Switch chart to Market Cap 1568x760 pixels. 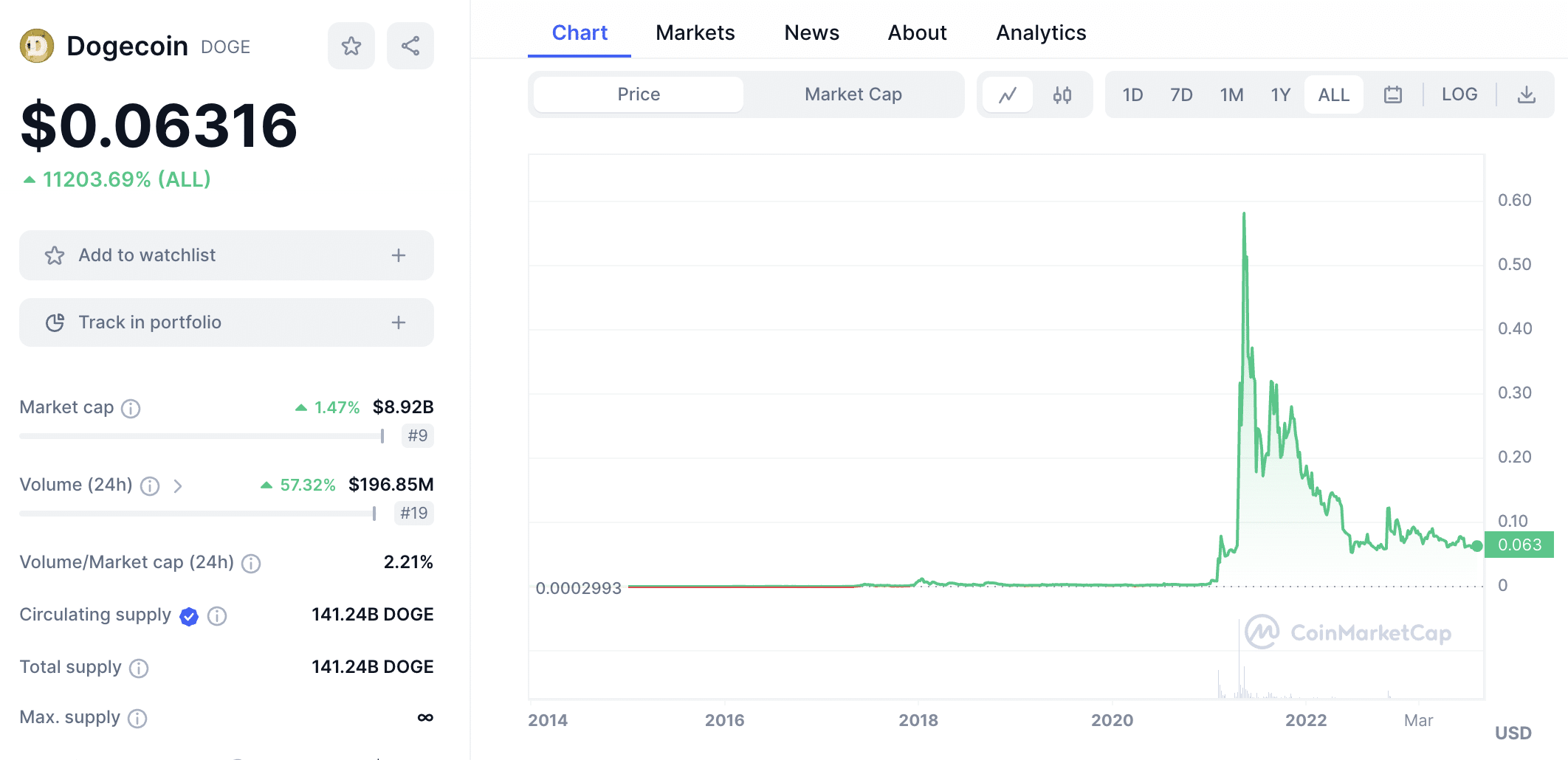[x=853, y=94]
